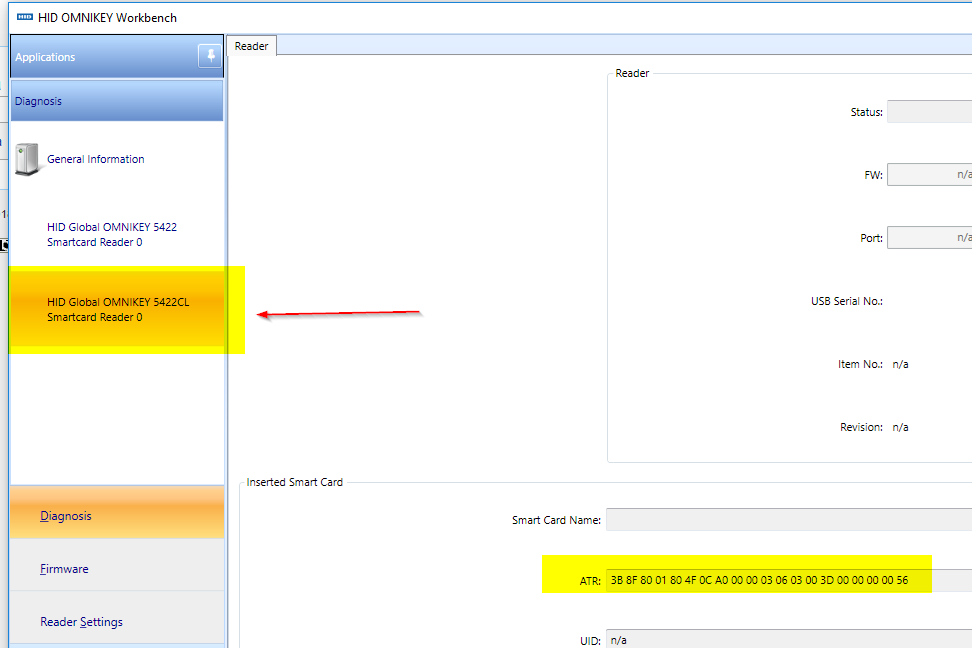Focus the Port field
The image size is (972, 648).
[929, 238]
